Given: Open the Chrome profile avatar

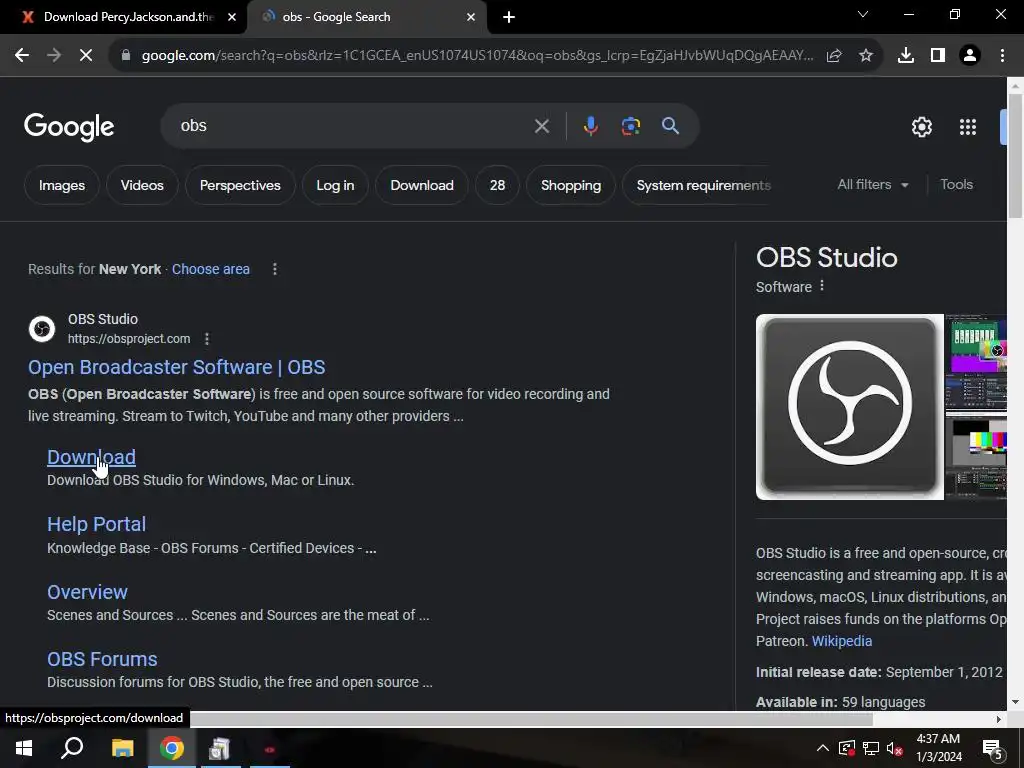Looking at the screenshot, I should [x=970, y=56].
